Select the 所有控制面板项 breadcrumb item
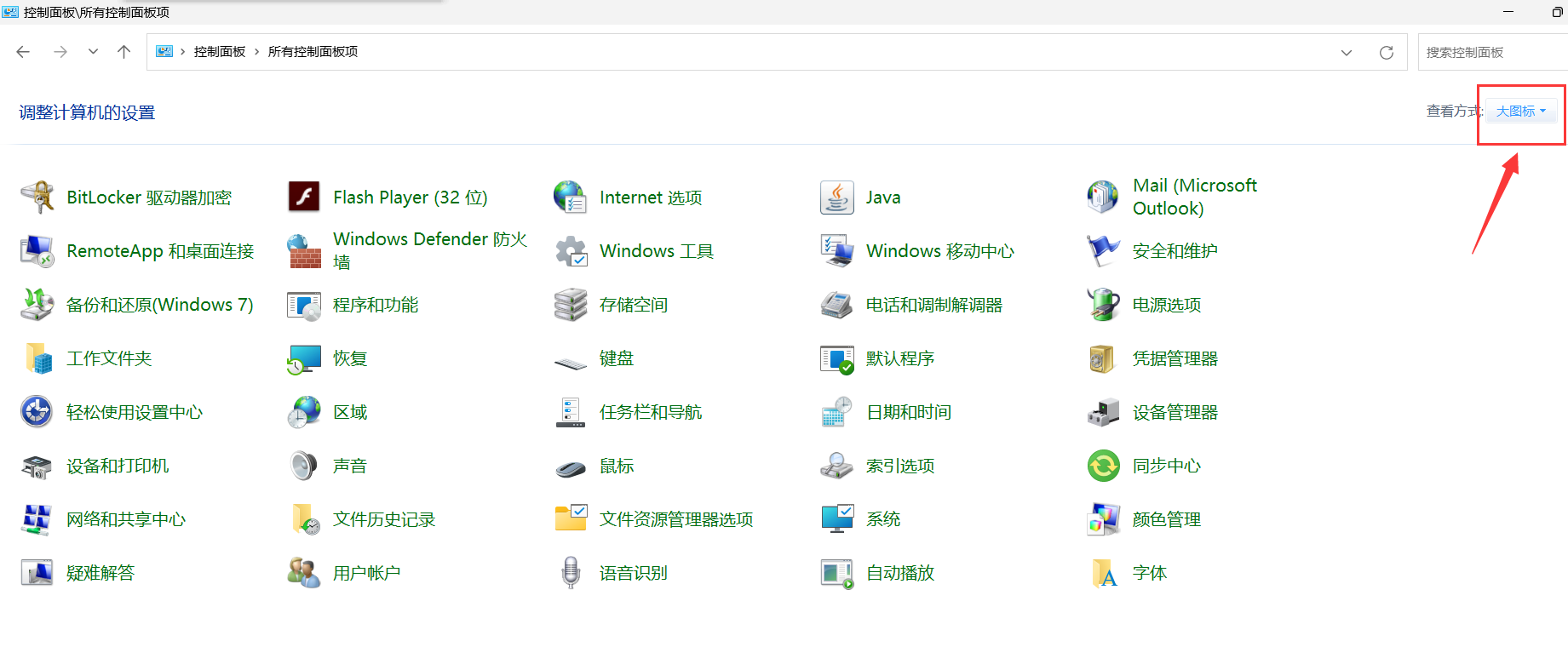1568x647 pixels. coord(313,52)
